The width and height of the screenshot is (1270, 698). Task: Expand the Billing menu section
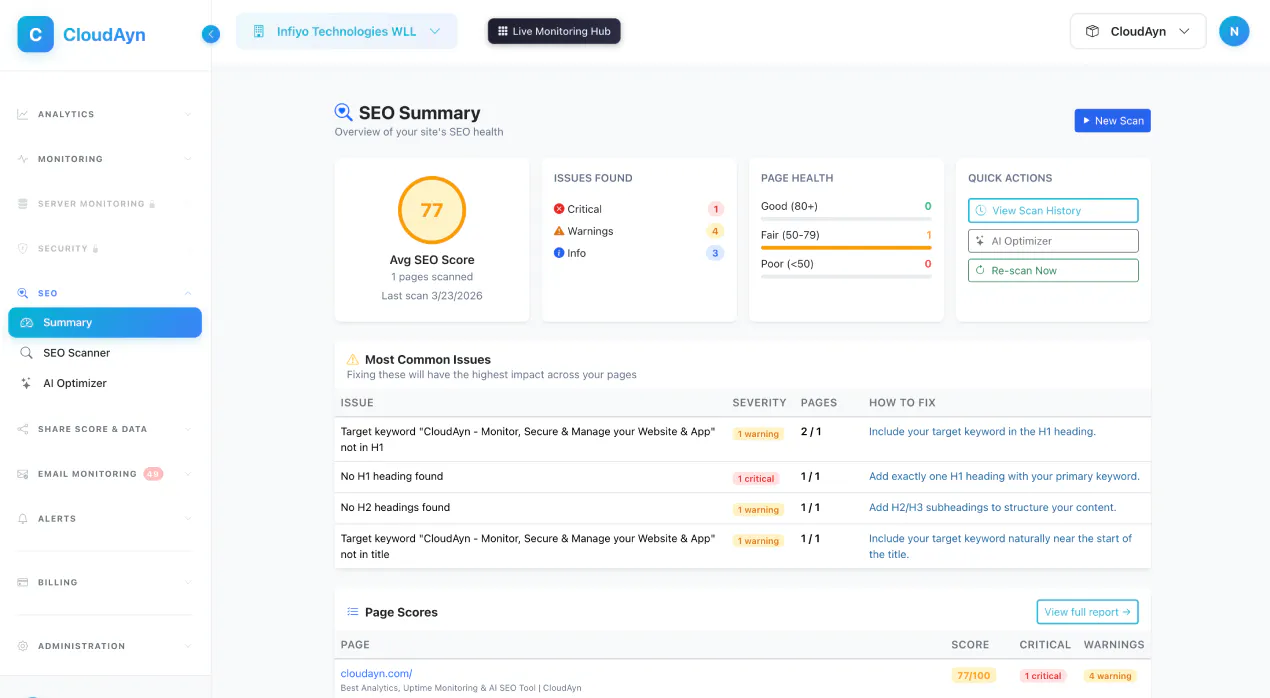[x=188, y=582]
